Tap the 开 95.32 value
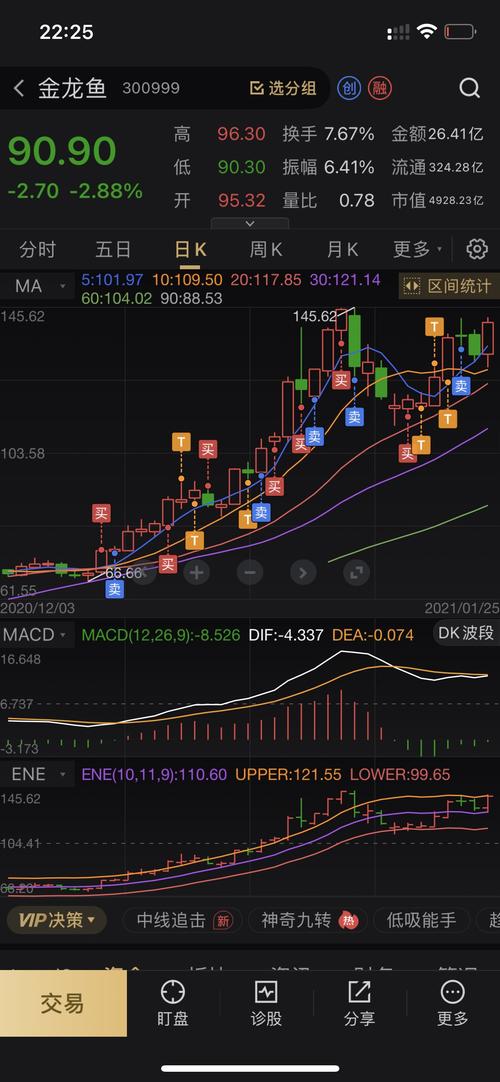500x1082 pixels. 241,201
